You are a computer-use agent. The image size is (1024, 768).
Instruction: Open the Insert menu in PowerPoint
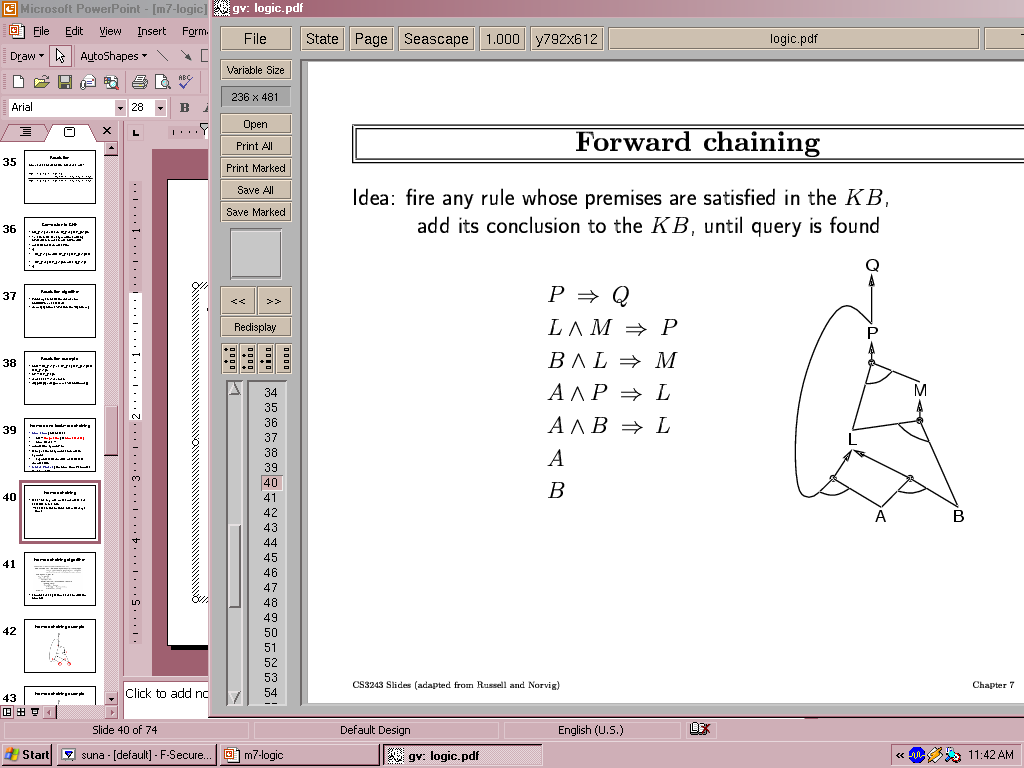click(152, 31)
